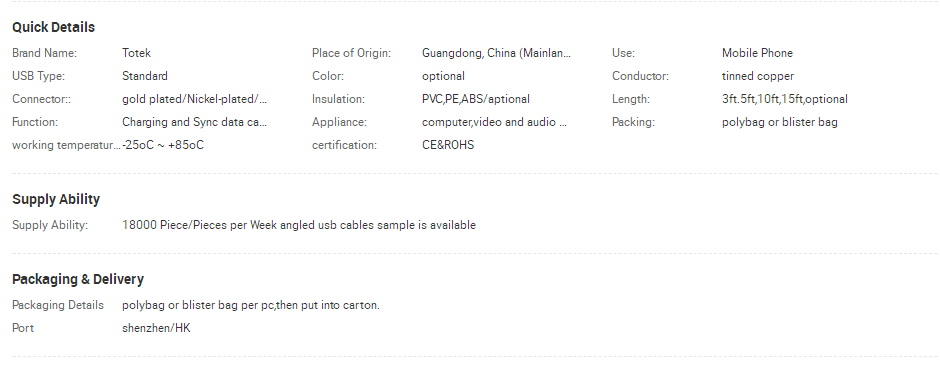Click the -25oC ~ +85oC temperature value

pos(162,145)
